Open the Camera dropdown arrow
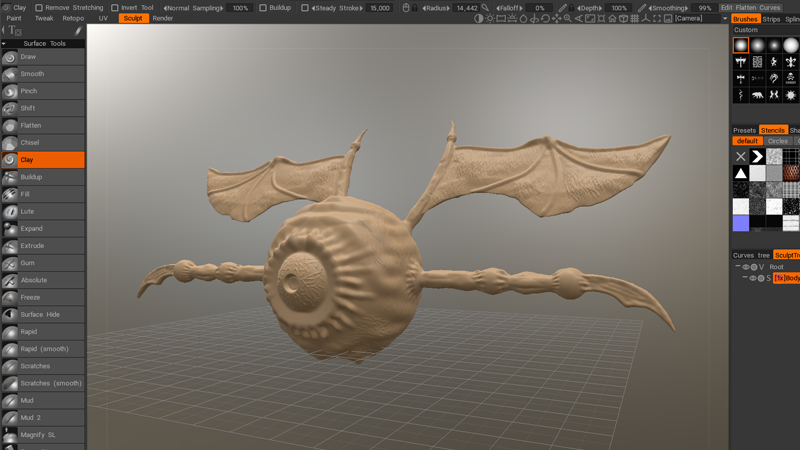 point(725,18)
